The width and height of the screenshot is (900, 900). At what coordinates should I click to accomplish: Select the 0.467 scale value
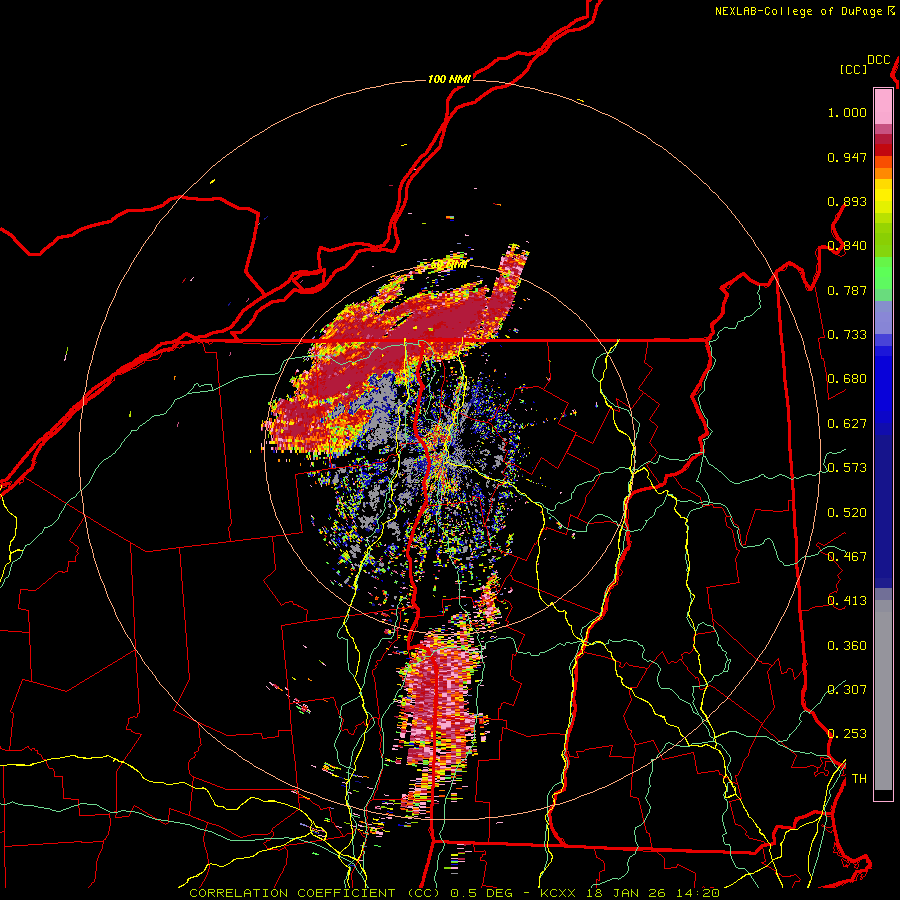coord(847,557)
